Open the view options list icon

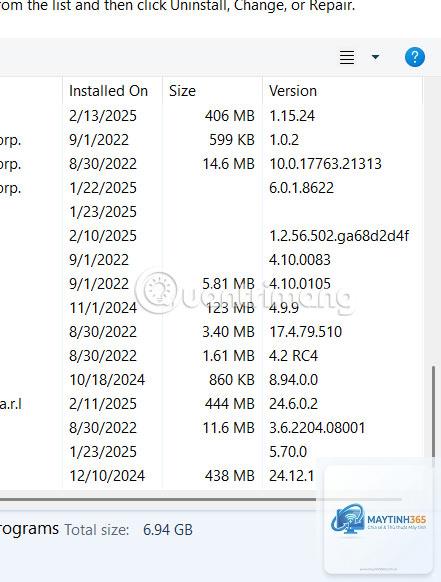(x=347, y=57)
